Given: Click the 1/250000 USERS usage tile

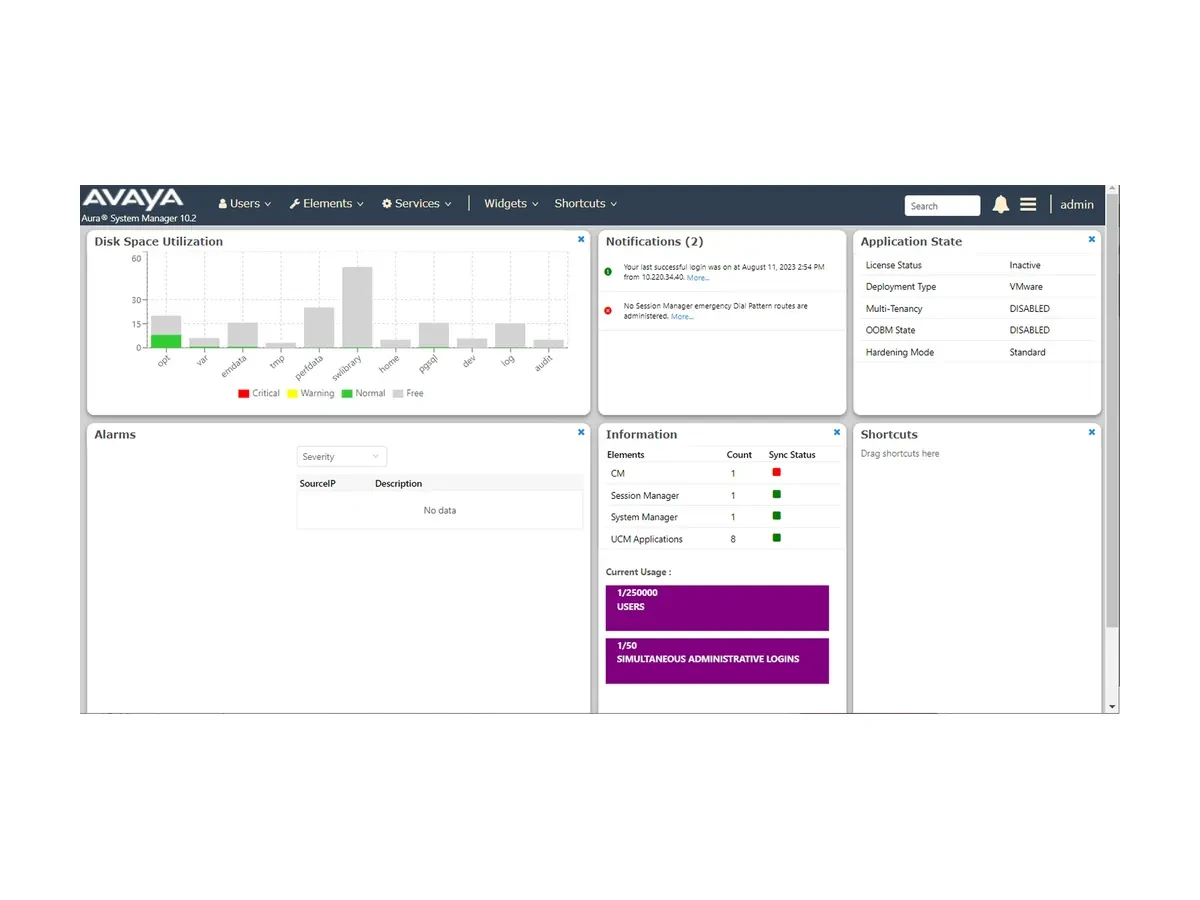Looking at the screenshot, I should pyautogui.click(x=717, y=608).
